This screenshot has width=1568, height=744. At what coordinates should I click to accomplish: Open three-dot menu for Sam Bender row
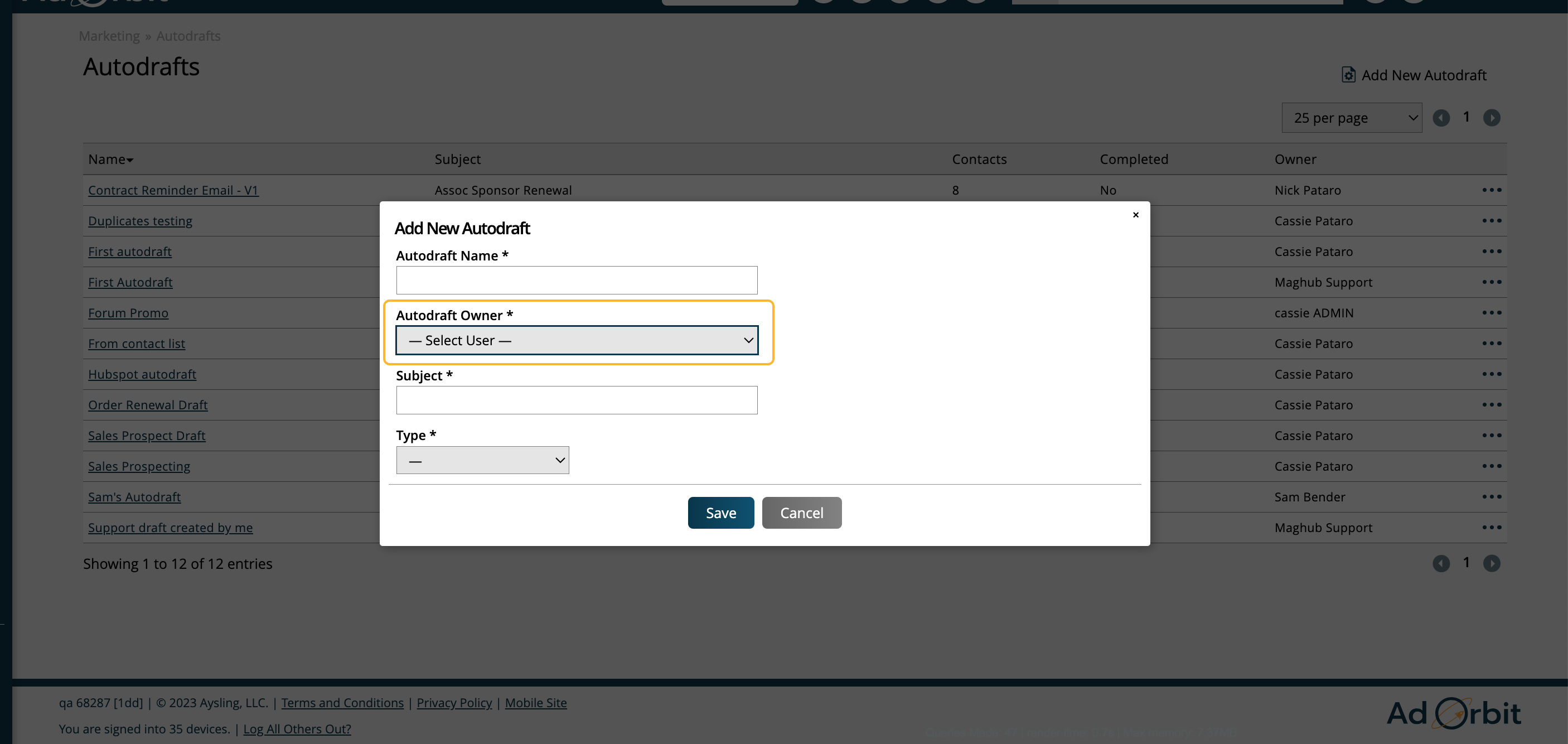click(1491, 497)
